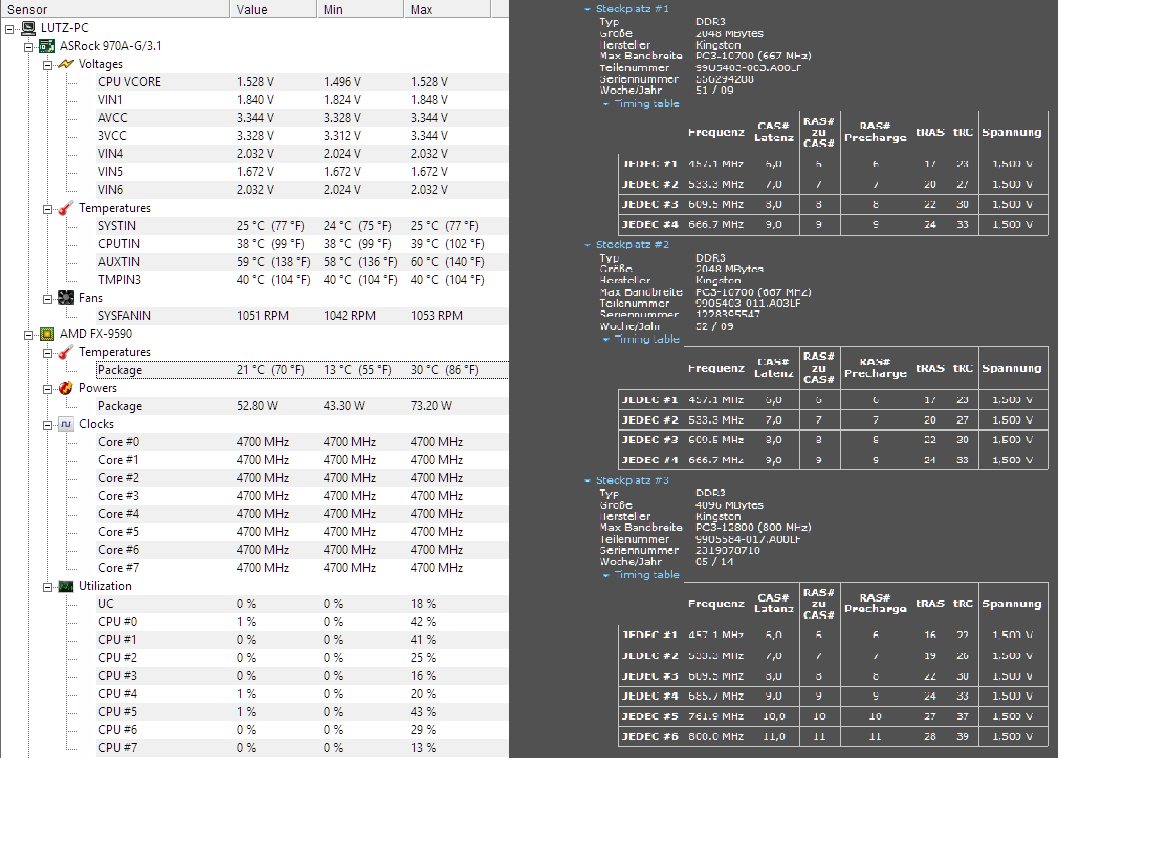Collapse the Steckplatz #3 memory slot section
This screenshot has width=1152, height=865.
pos(588,481)
